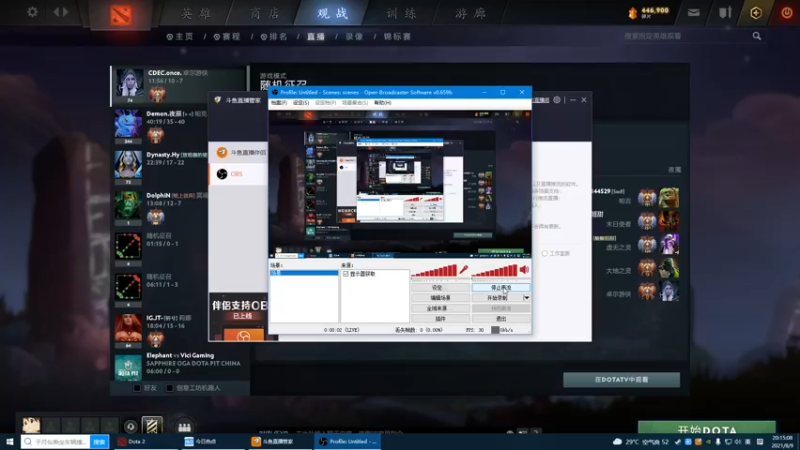
Task: Toggle the workshop bots checkbox
Action: coord(169,388)
